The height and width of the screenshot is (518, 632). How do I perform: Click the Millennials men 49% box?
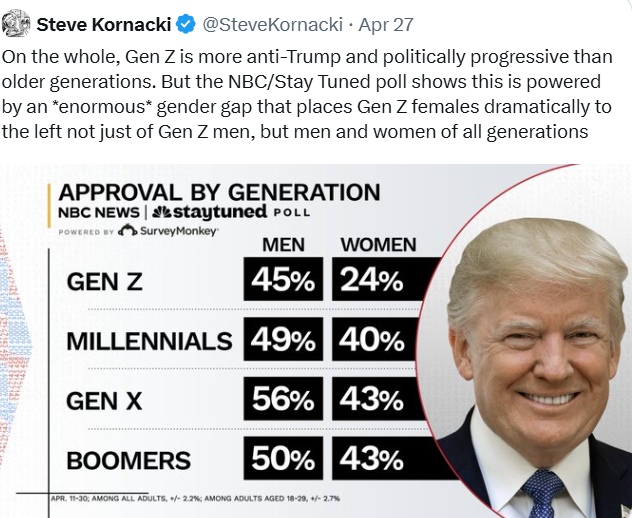click(x=283, y=341)
